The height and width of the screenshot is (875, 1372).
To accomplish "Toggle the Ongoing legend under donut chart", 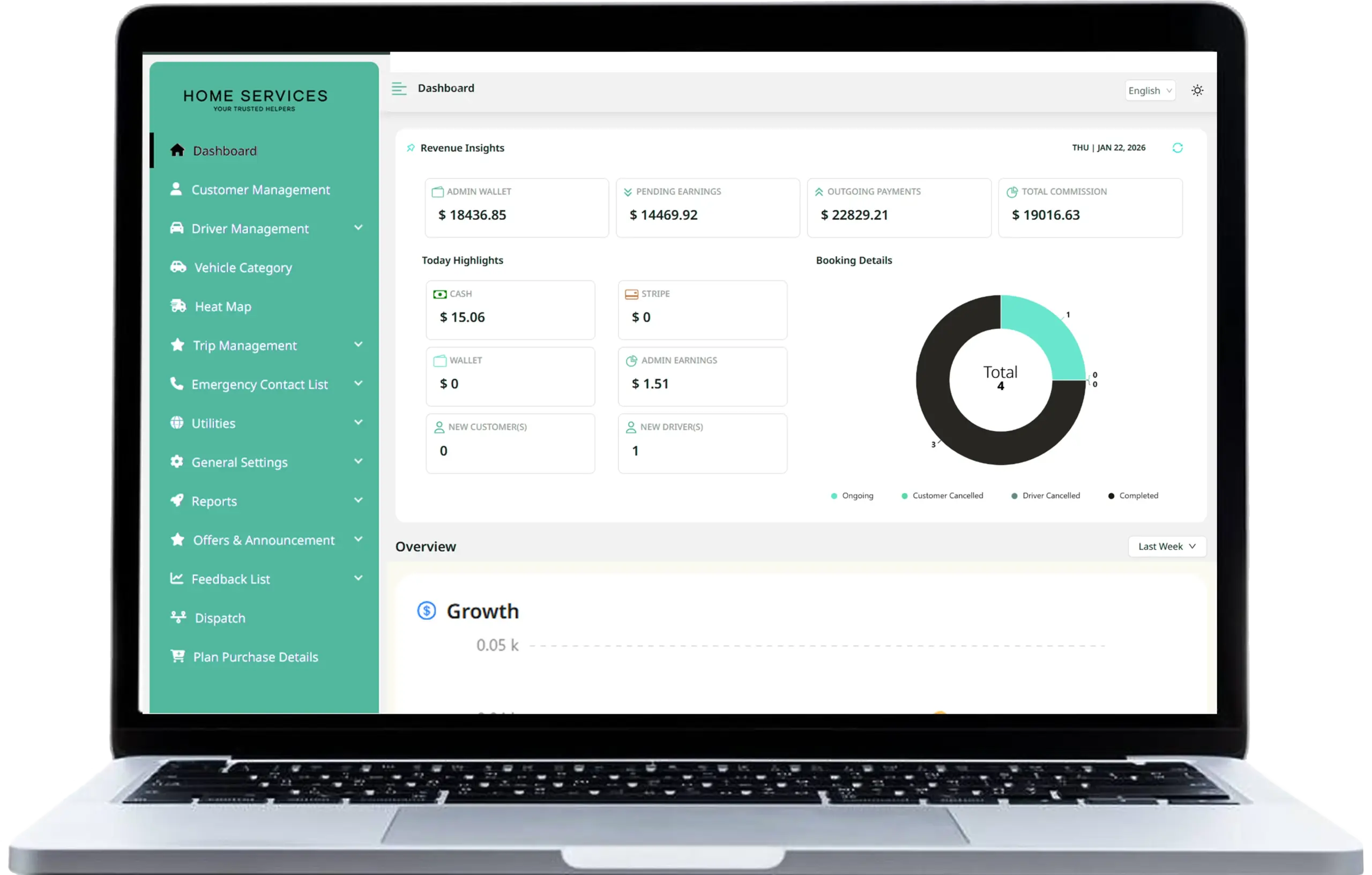I will [x=852, y=496].
